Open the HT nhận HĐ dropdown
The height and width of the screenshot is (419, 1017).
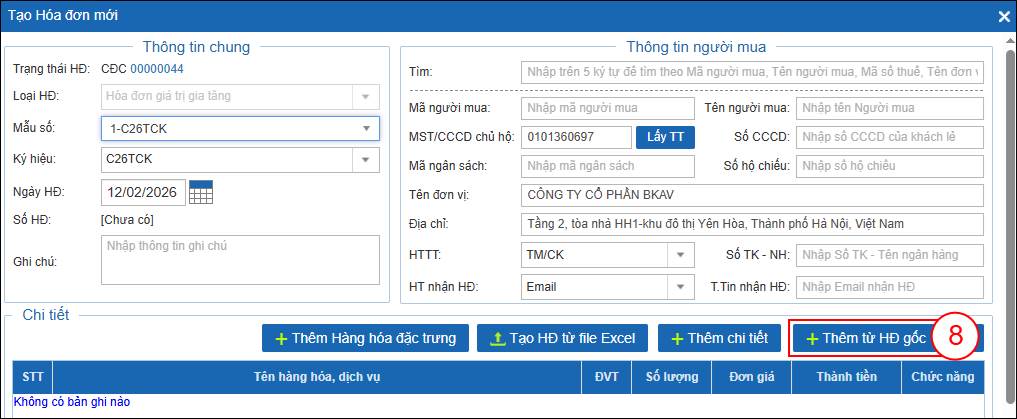click(680, 287)
